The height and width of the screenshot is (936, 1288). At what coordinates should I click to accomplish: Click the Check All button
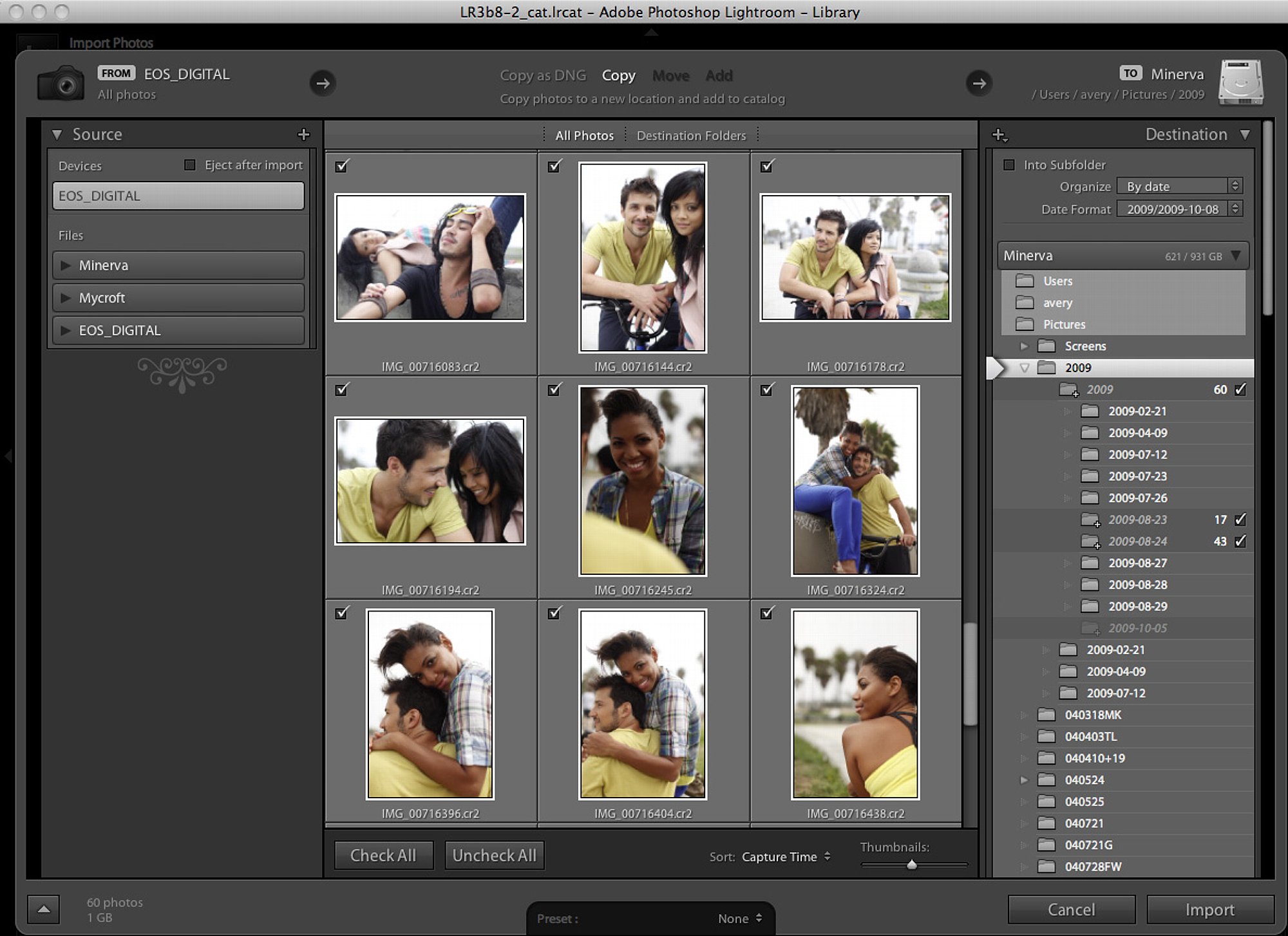click(384, 856)
